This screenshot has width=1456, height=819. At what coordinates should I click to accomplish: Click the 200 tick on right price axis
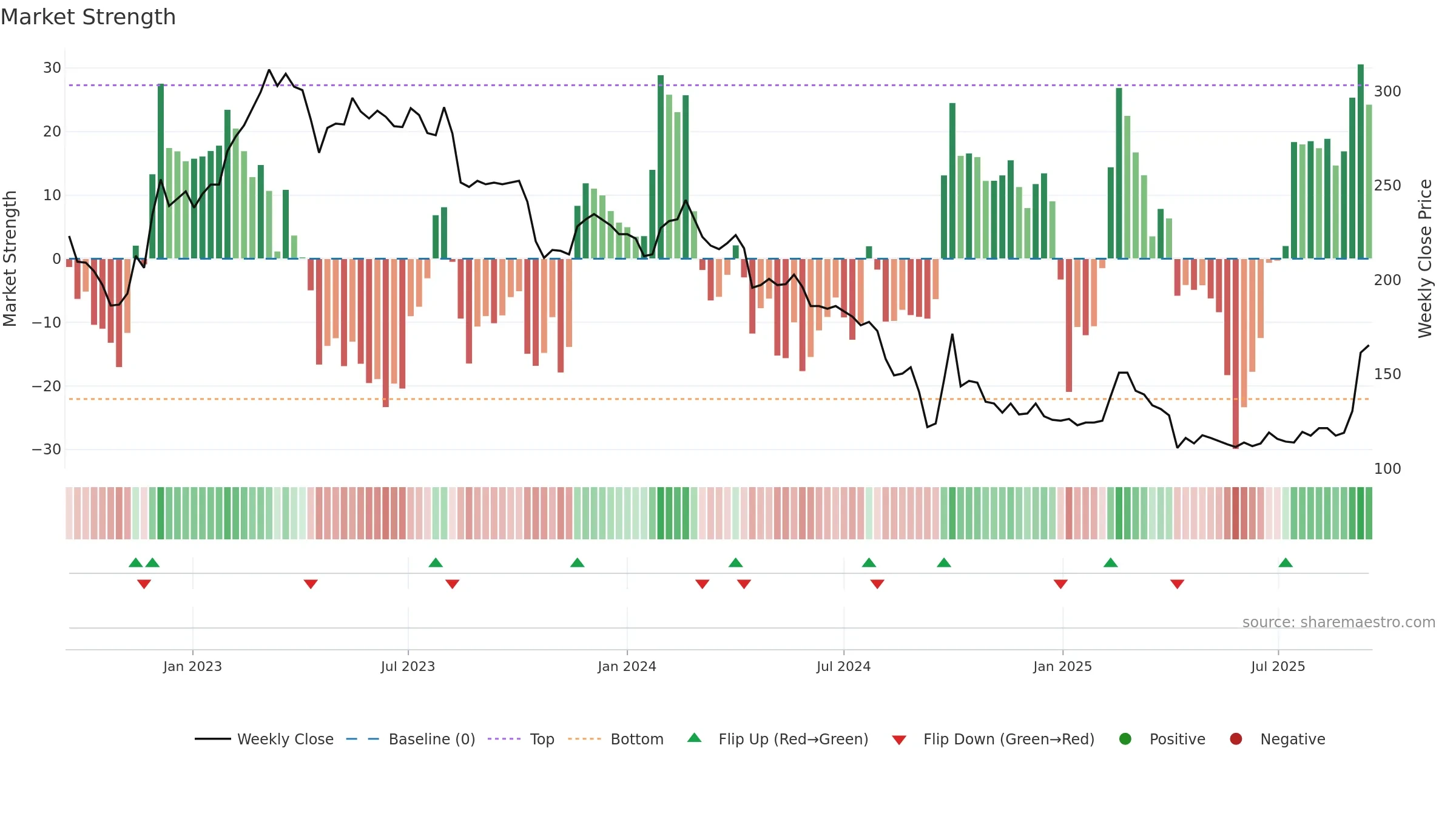coord(1387,280)
